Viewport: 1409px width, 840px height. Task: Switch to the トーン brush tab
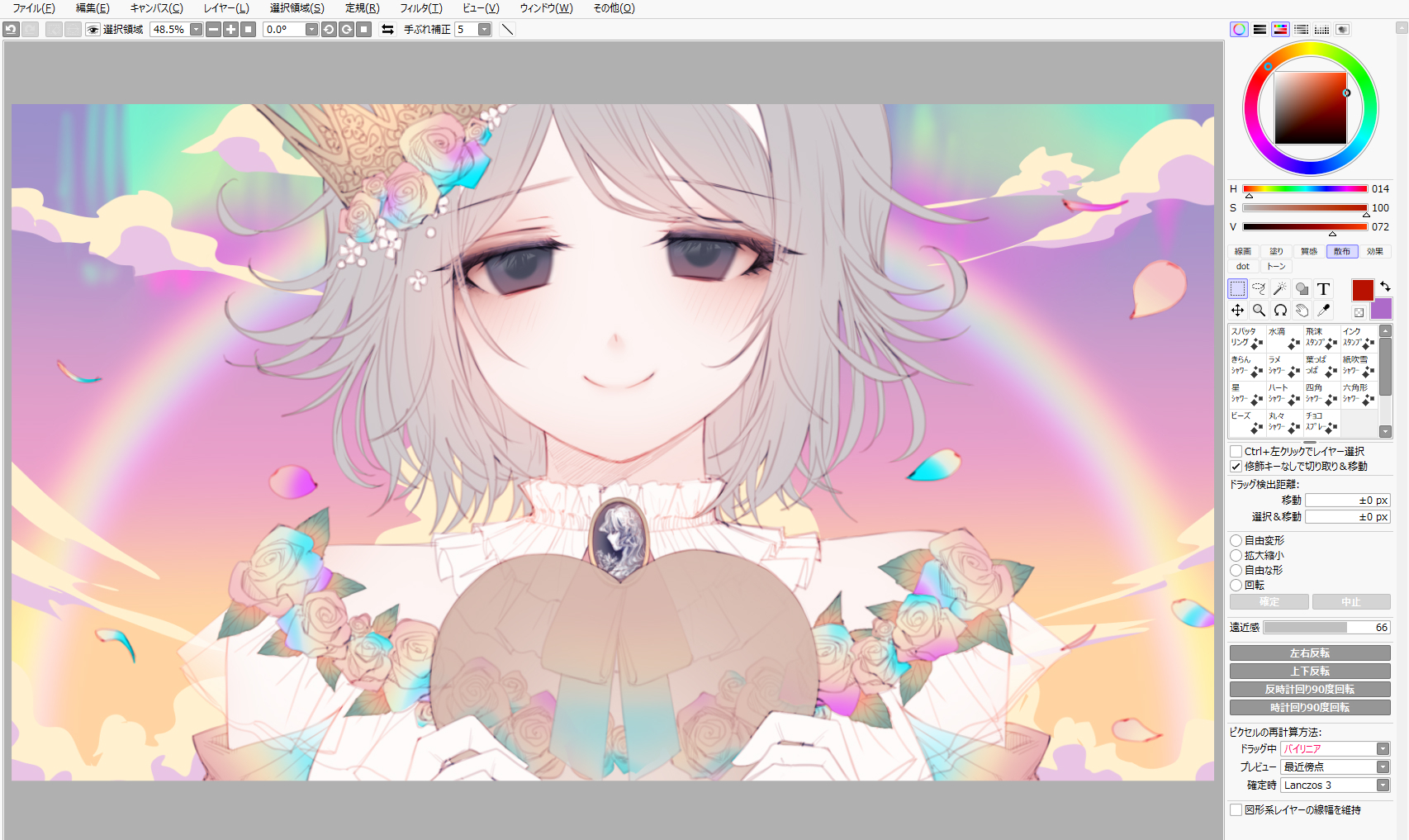click(x=1276, y=266)
